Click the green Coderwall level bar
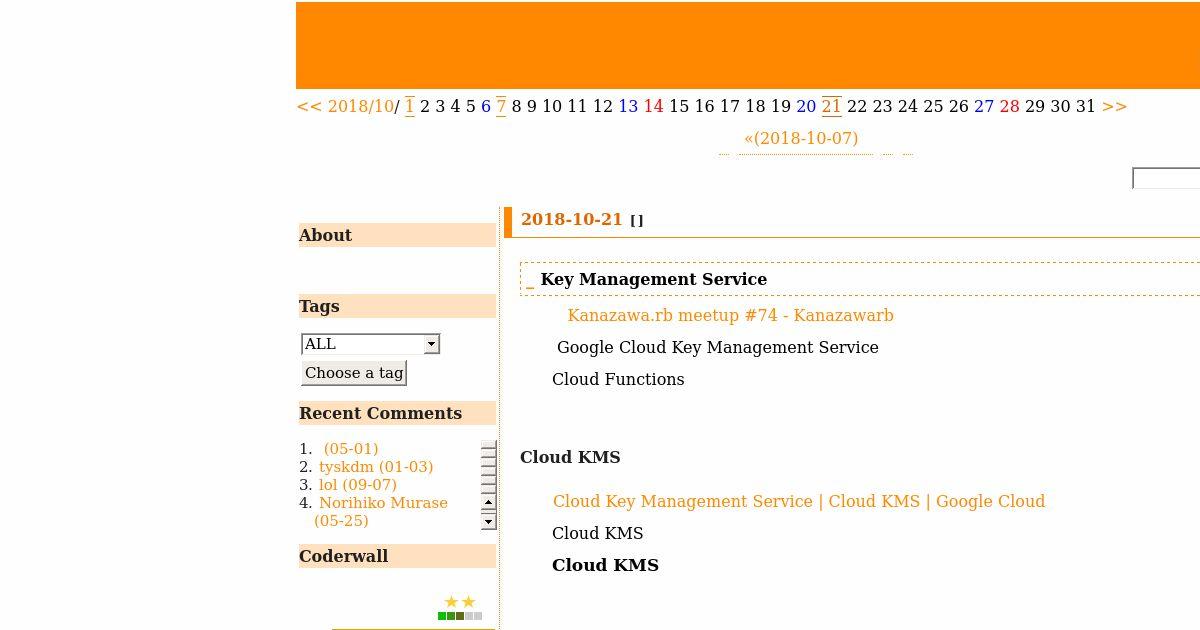The width and height of the screenshot is (1200, 630). (460, 616)
